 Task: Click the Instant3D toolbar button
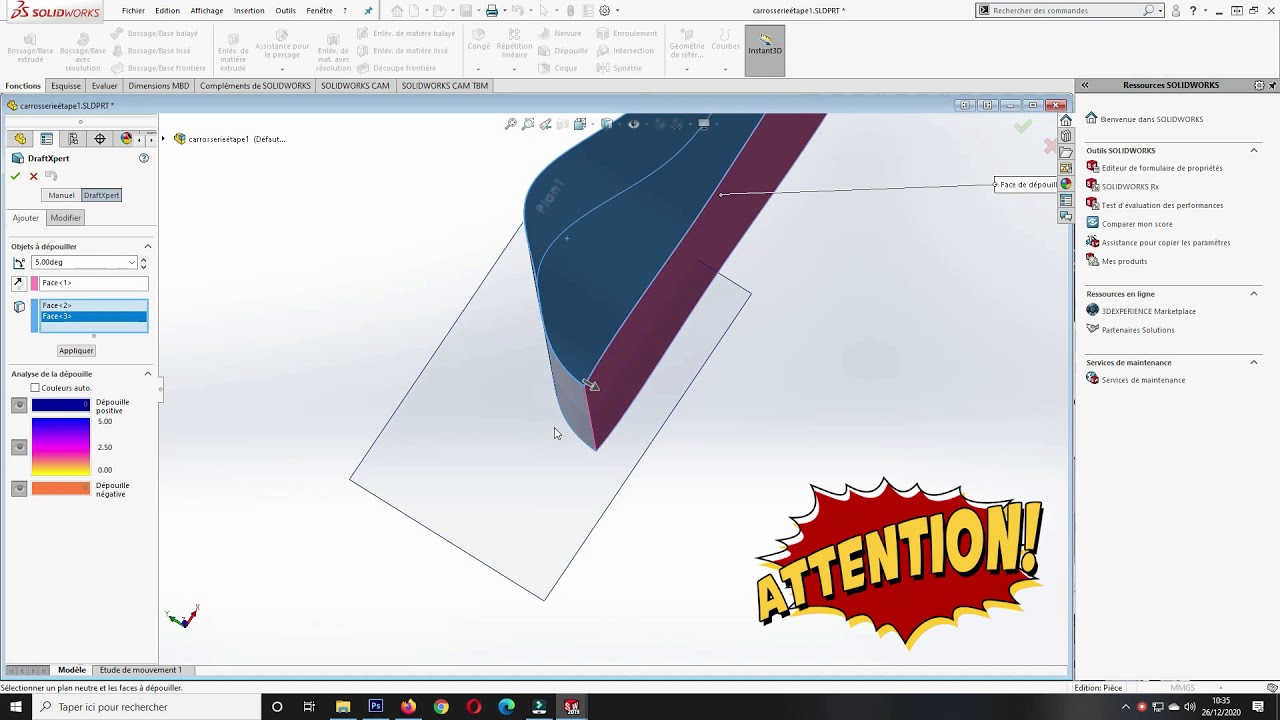pos(765,51)
